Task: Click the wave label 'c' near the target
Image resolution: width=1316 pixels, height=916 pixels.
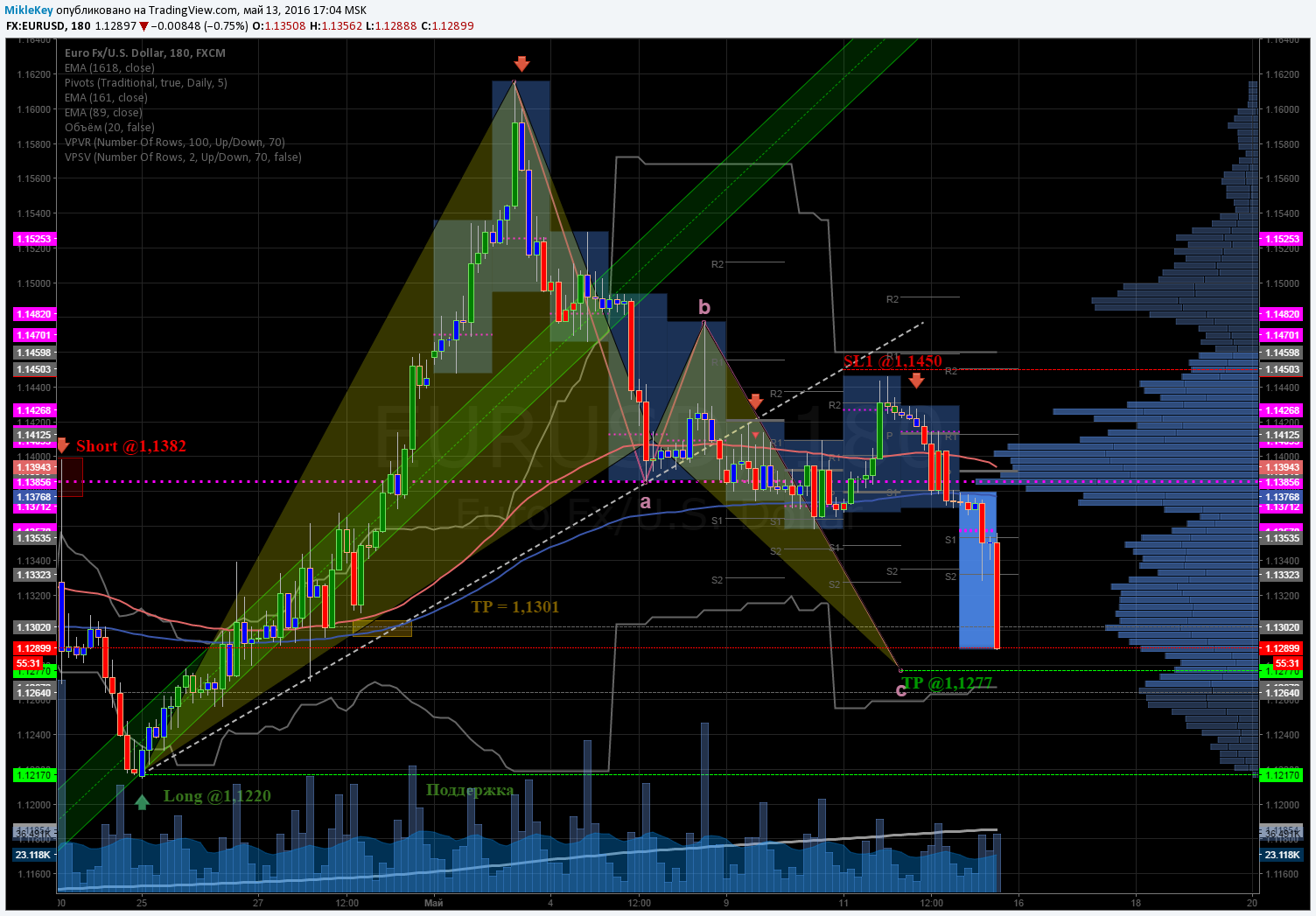Action: [x=901, y=690]
